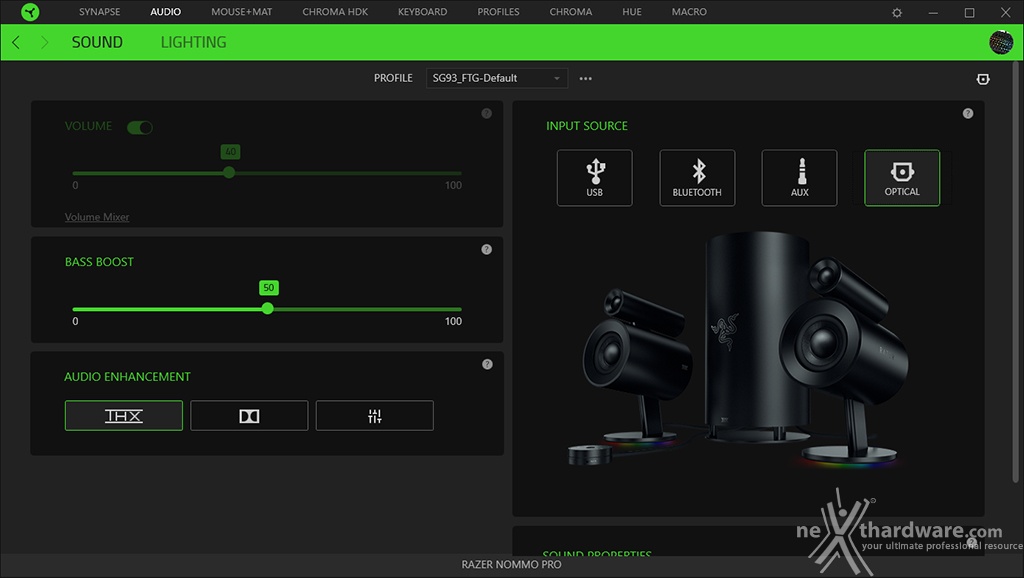Open the Chroma tab

[x=571, y=12]
